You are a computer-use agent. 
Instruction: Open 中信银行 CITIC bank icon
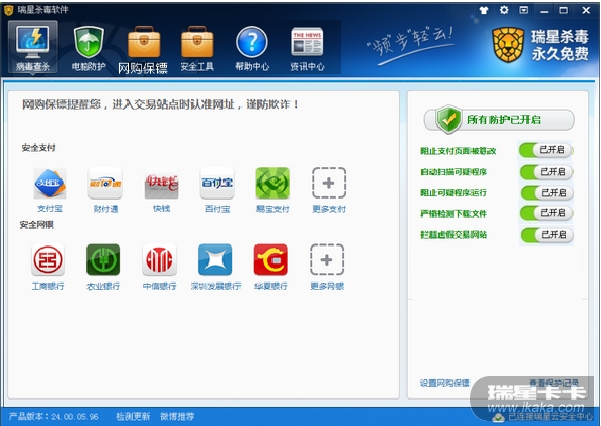tap(159, 260)
